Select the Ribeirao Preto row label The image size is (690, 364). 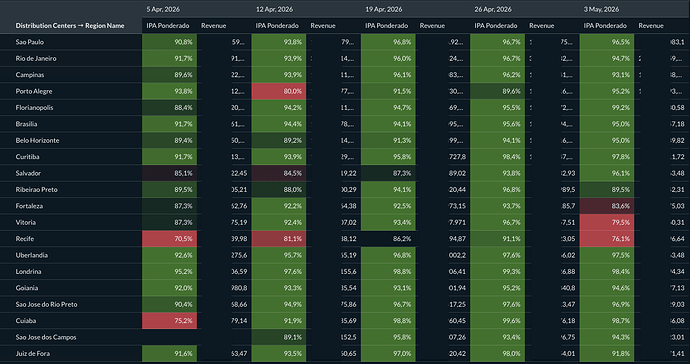(x=37, y=190)
